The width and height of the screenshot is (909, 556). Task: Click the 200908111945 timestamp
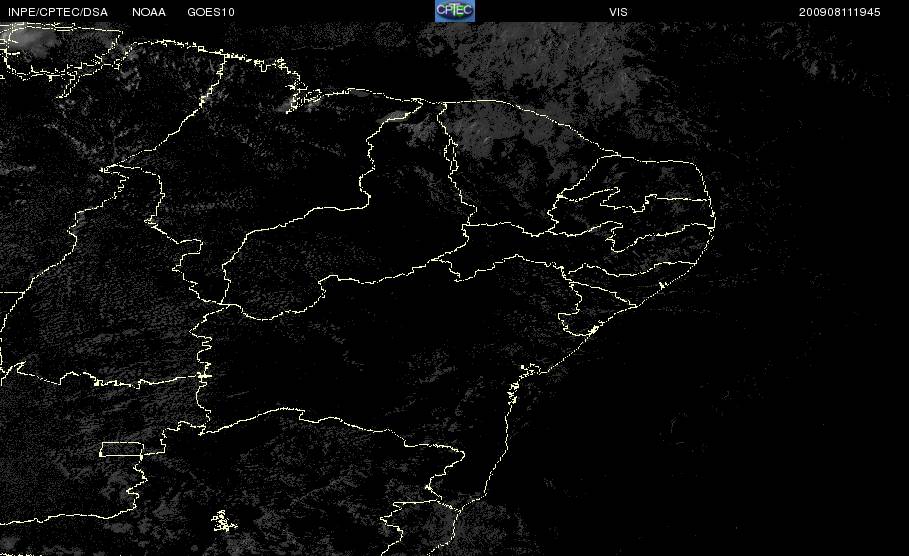(x=839, y=12)
